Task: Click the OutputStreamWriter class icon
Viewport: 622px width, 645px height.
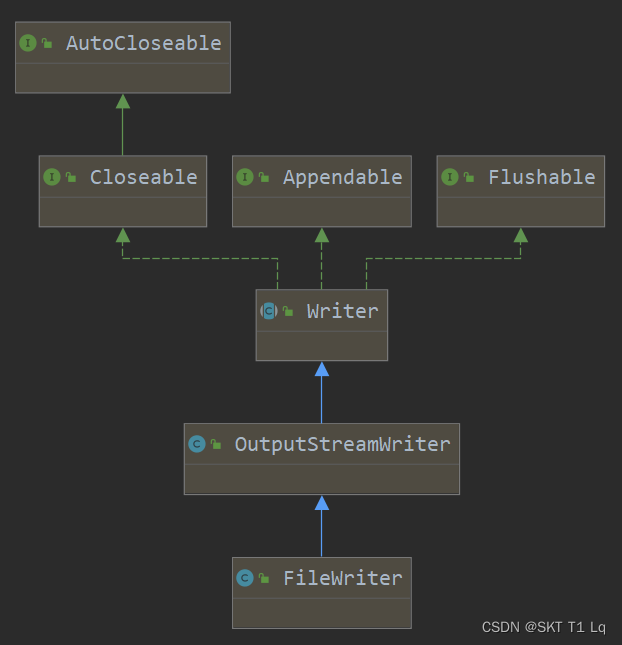Action: pos(196,444)
